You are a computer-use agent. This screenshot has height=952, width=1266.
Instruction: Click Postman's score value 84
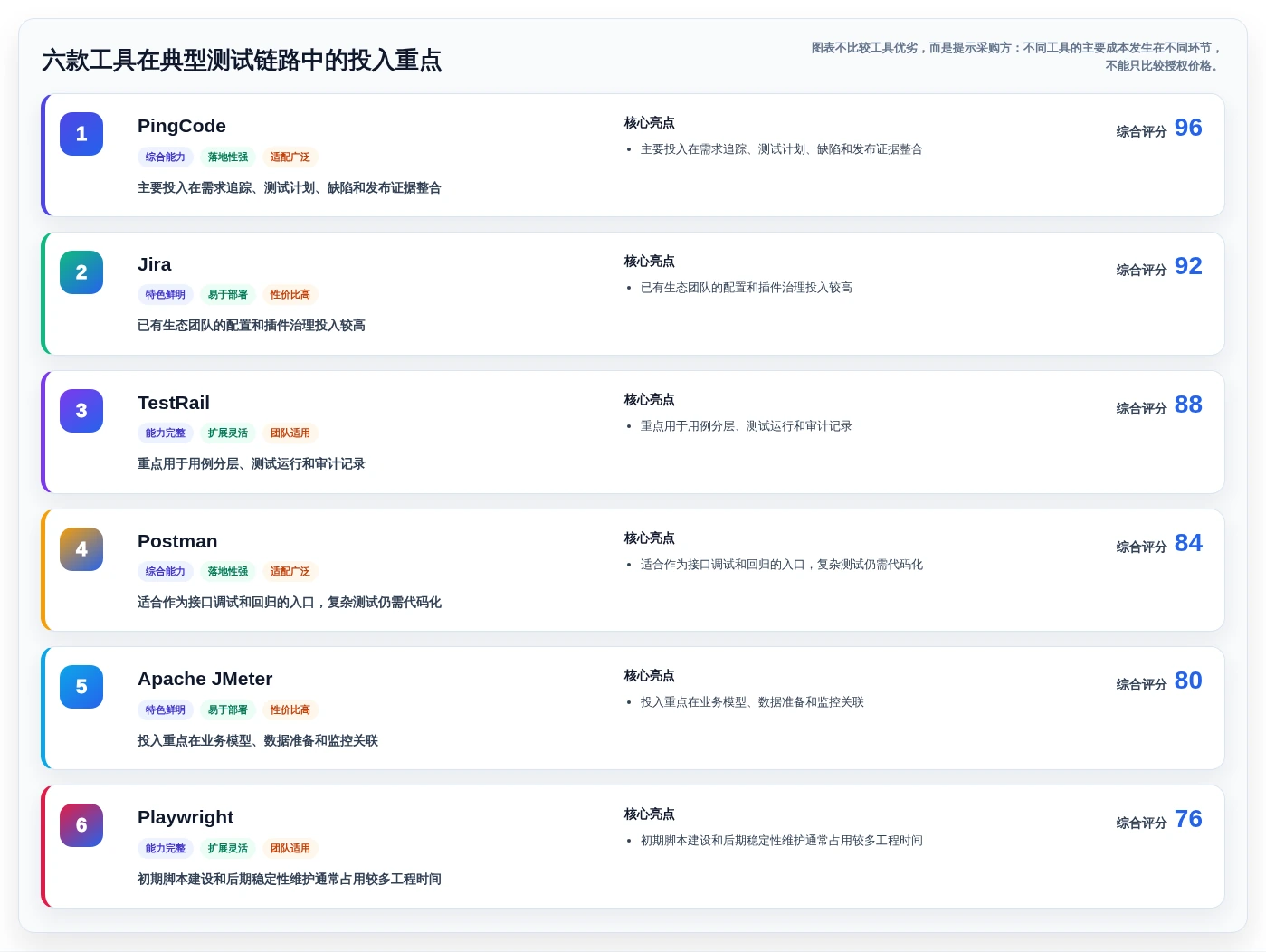[x=1188, y=543]
